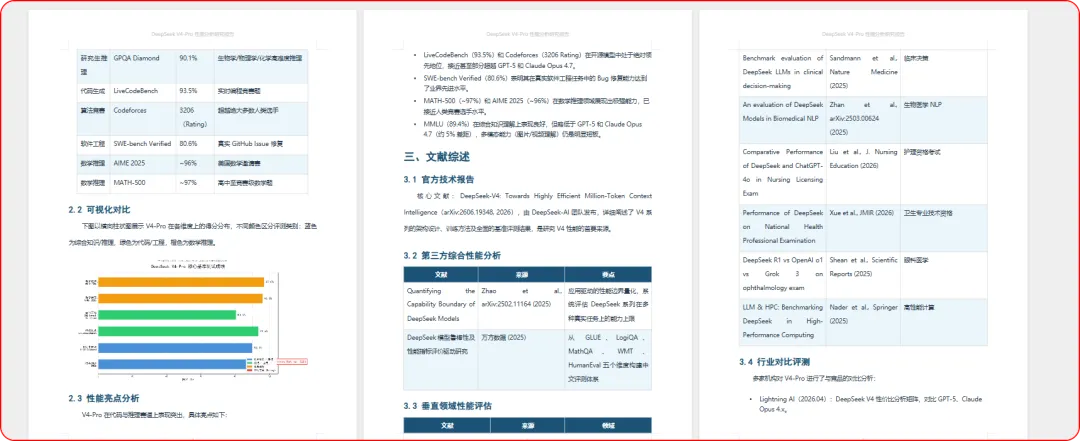
Task: Click the 'Sandmann et al., Nature Medicine' cell
Action: tap(864, 72)
